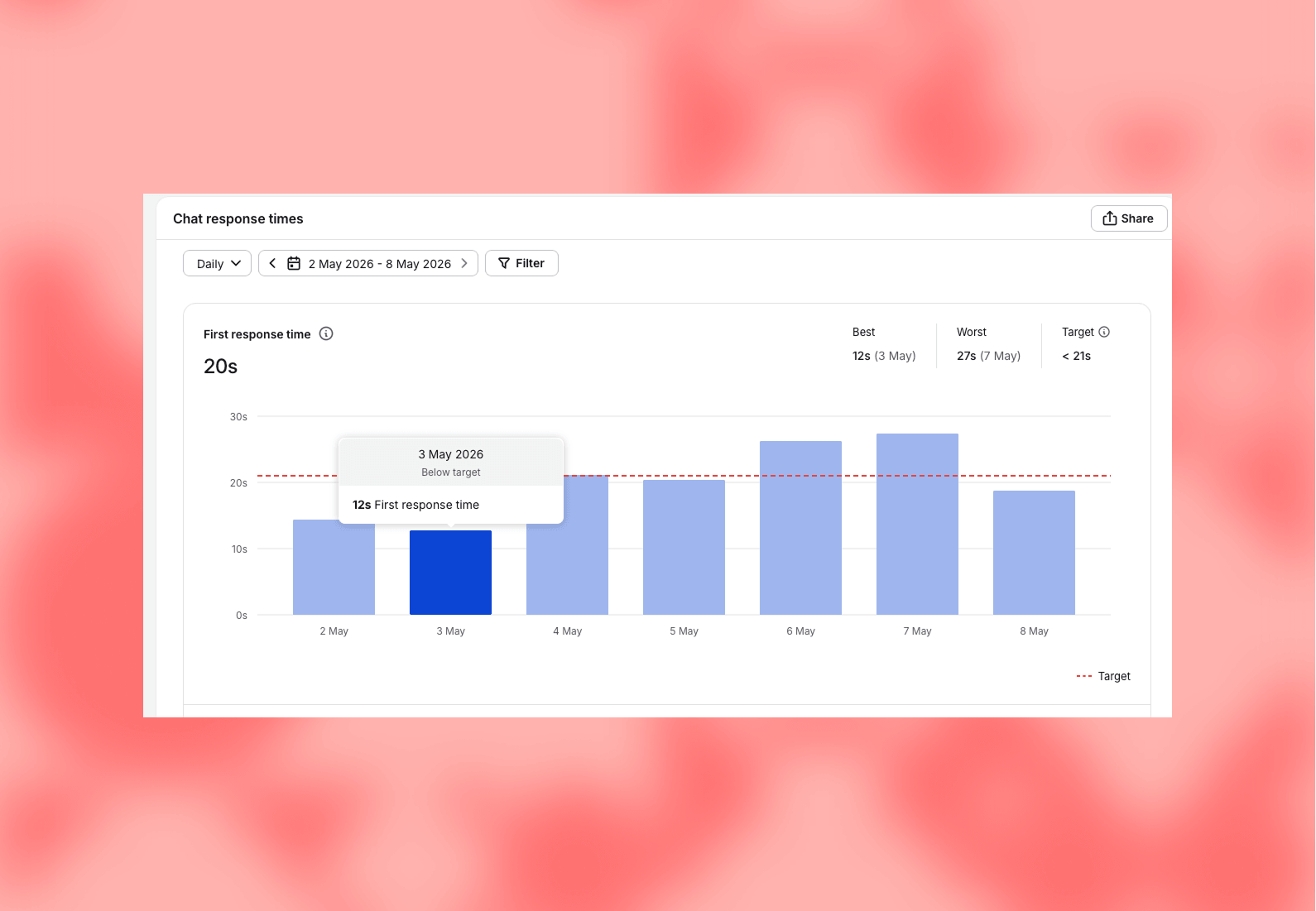Go to previous date range arrow
The height and width of the screenshot is (911, 1316).
pos(272,263)
